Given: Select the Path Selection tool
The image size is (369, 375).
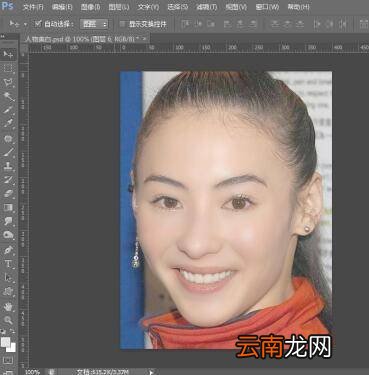Looking at the screenshot, I should pos(8,277).
